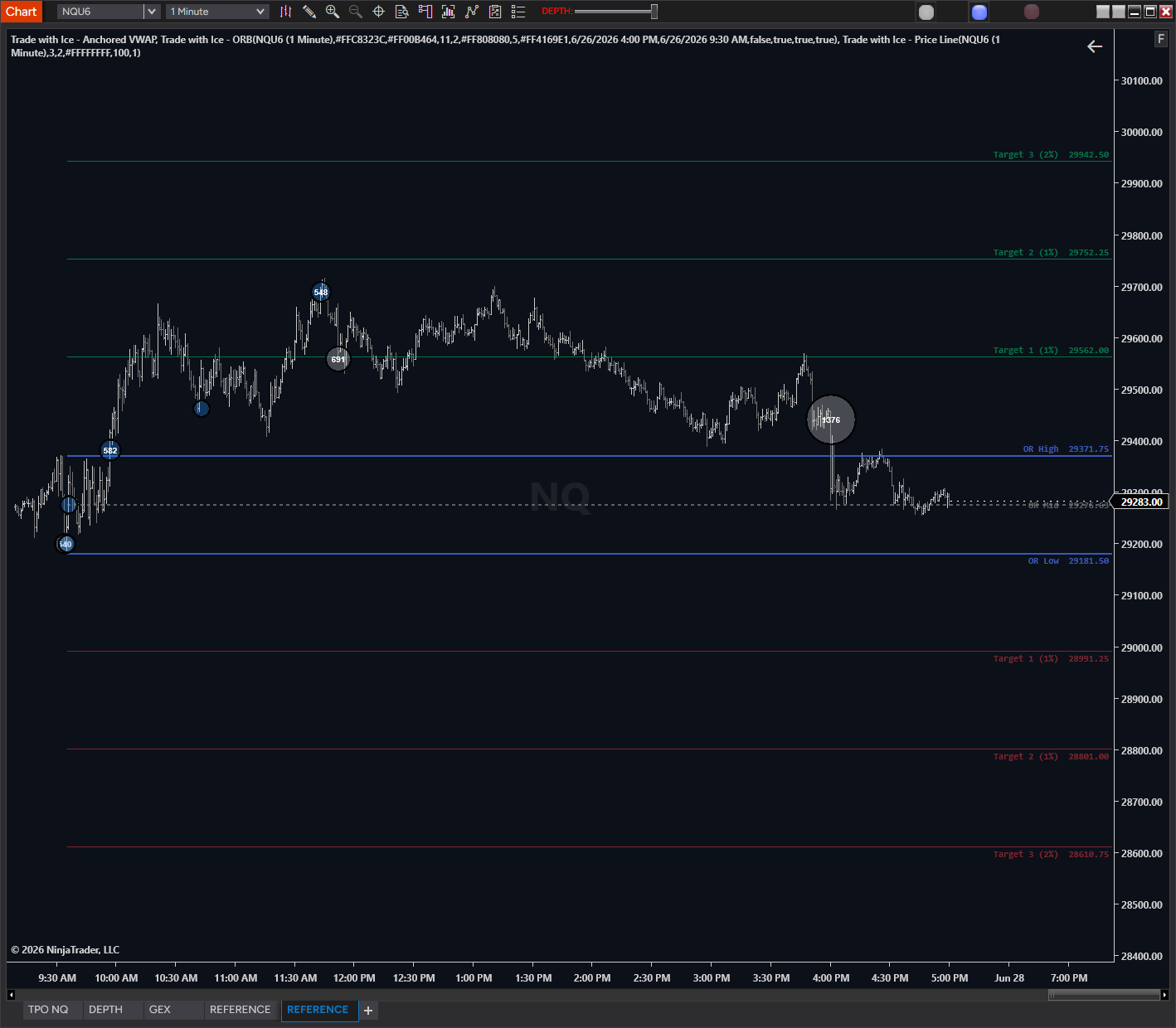Open the Indicators dialog
The image size is (1176, 1028).
472,12
